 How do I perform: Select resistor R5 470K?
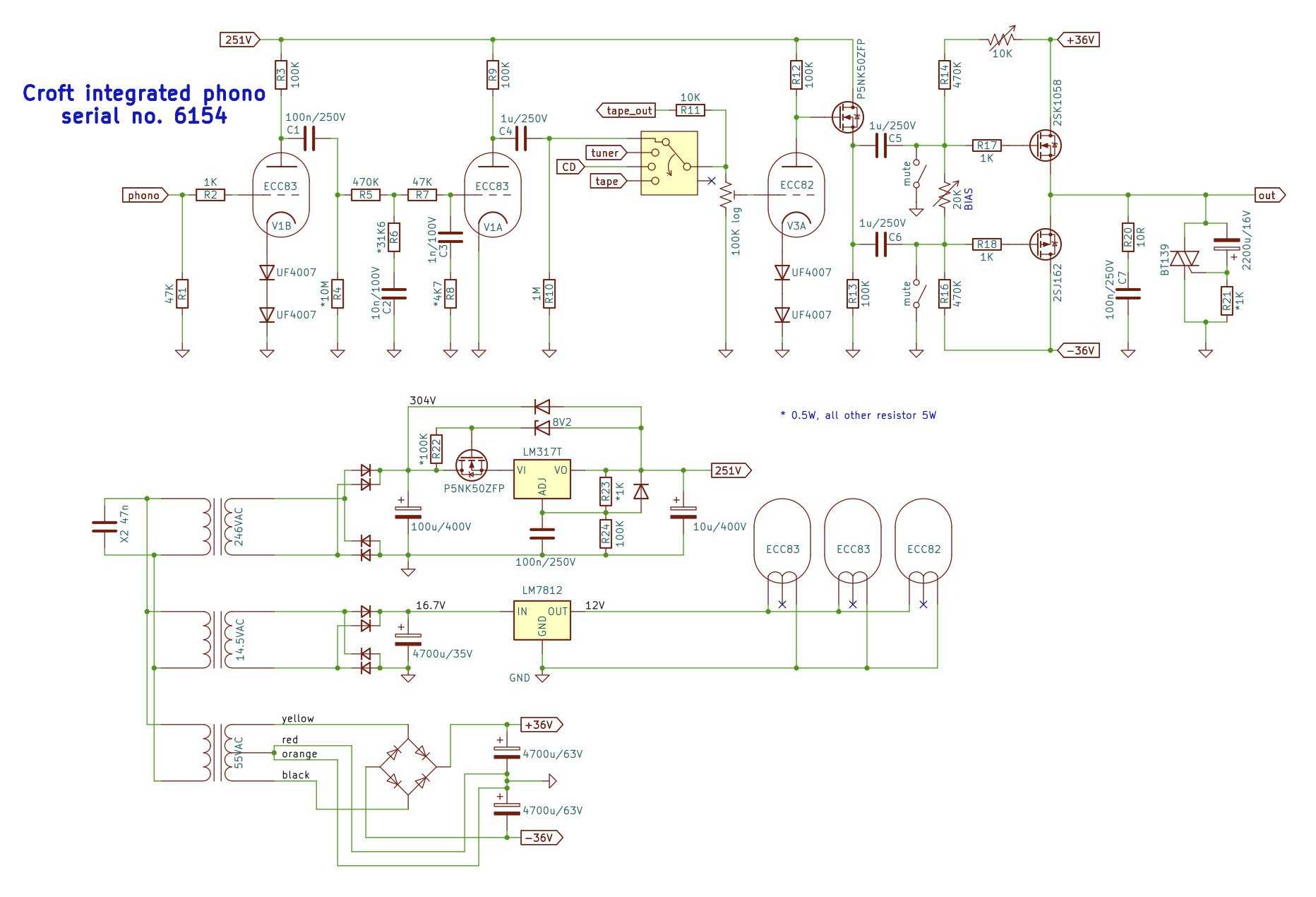[366, 195]
